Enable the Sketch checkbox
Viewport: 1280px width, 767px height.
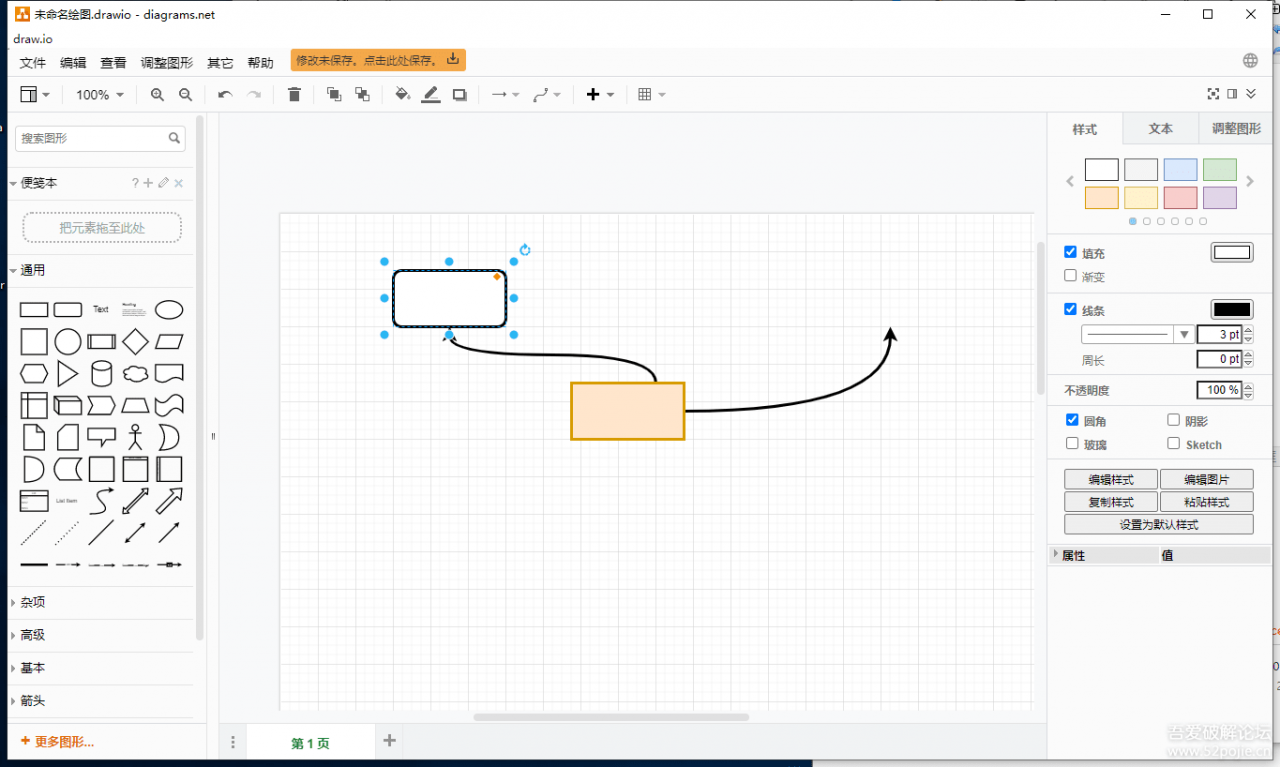pos(1174,444)
